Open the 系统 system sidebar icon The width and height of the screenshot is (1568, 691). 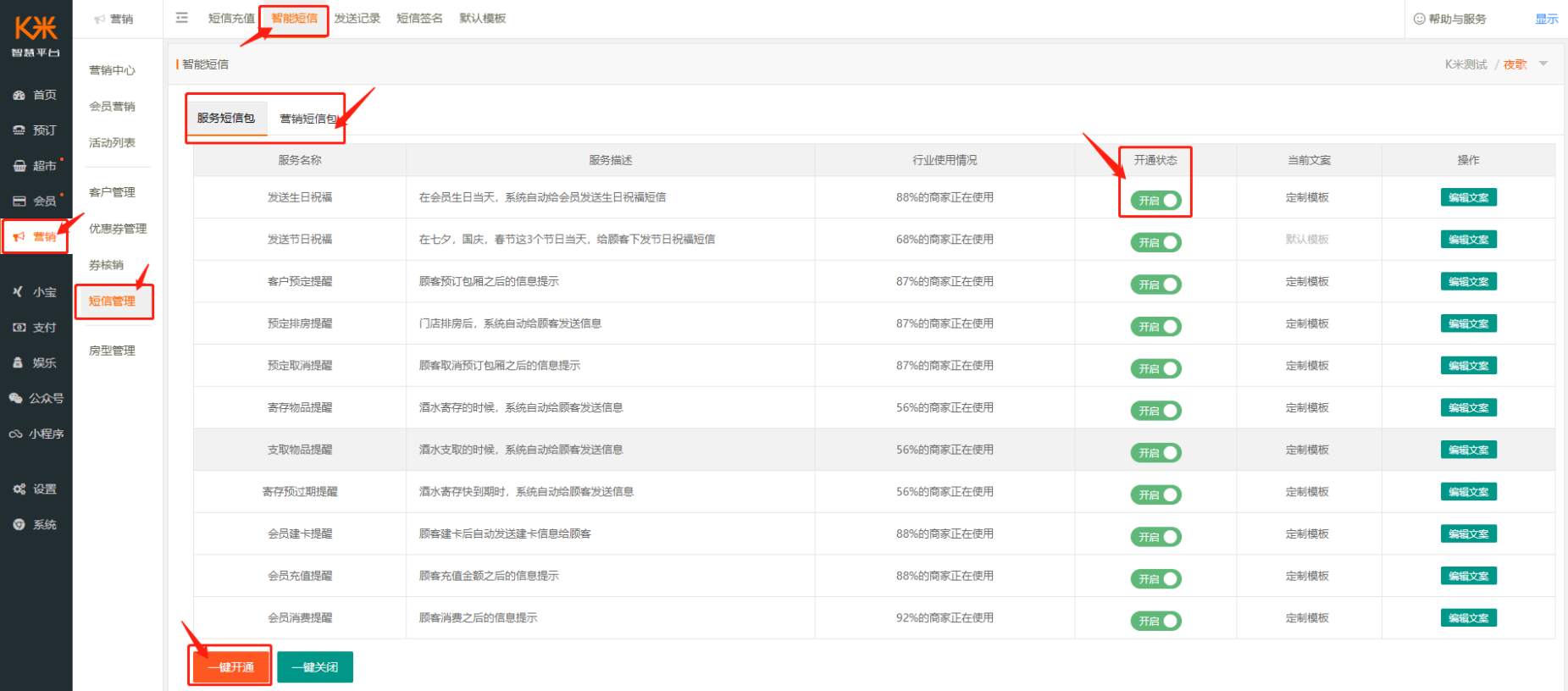(19, 525)
